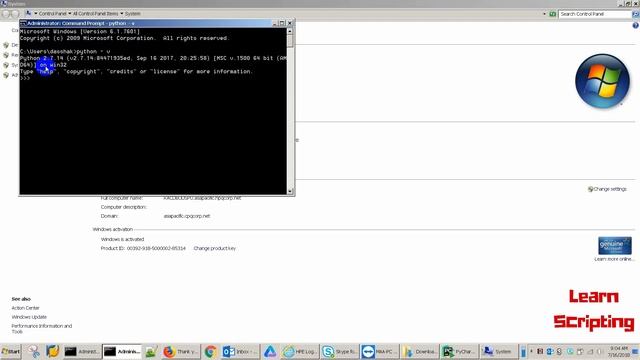
Task: Click the 'Product ID' value text
Action: click(x=156, y=248)
